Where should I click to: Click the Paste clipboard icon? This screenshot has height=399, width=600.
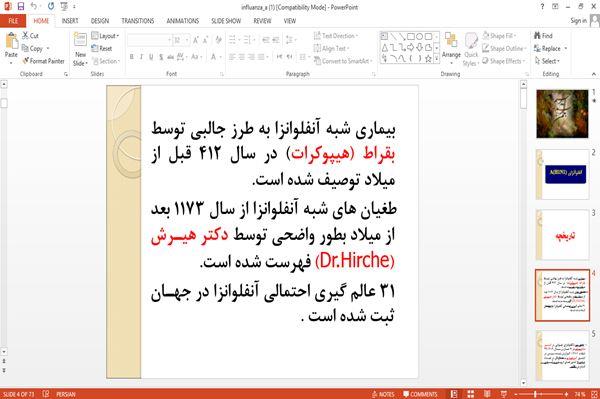pyautogui.click(x=11, y=41)
